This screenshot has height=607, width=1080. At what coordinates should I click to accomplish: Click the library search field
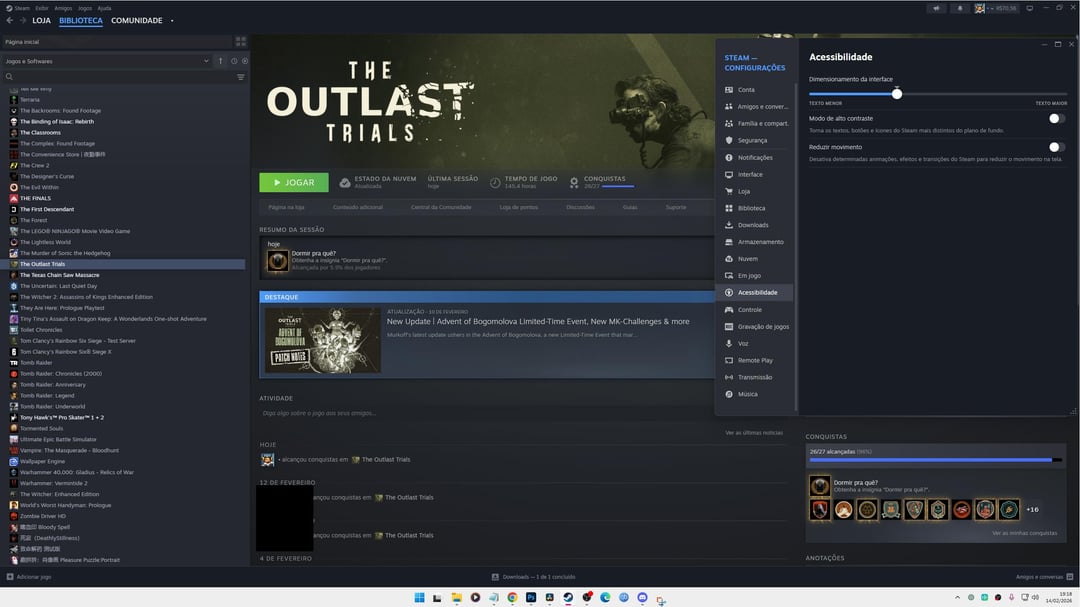[x=115, y=77]
